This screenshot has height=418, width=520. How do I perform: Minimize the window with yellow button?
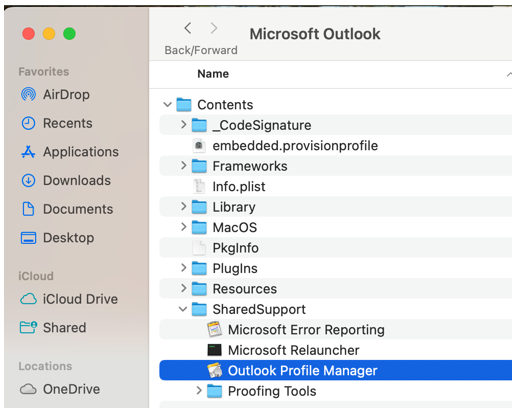coord(49,34)
